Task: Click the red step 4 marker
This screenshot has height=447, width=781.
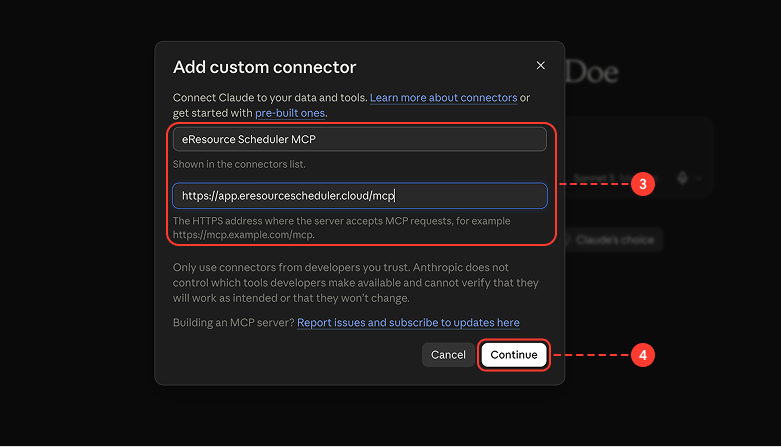Action: (x=643, y=355)
